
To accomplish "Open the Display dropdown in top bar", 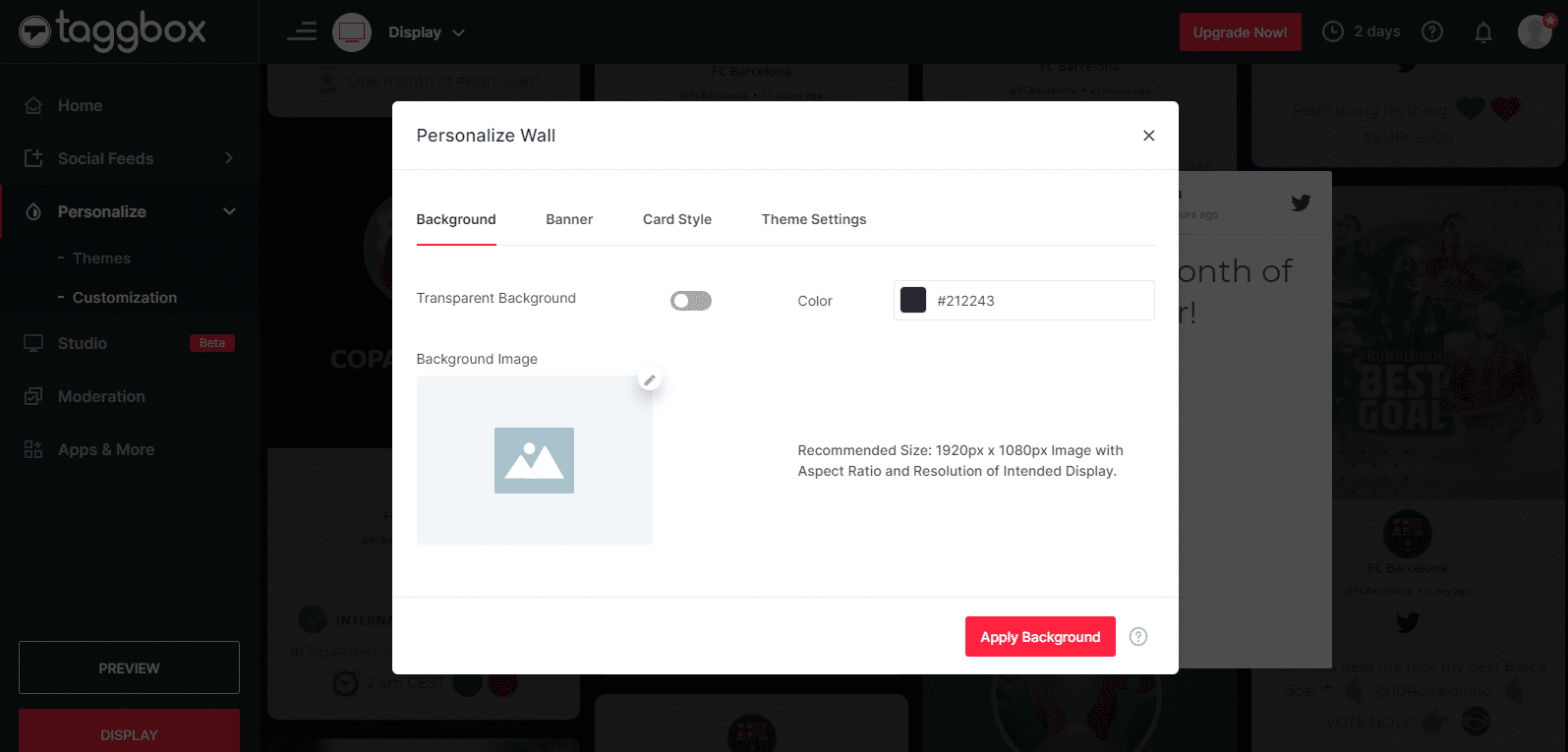I will 427,32.
